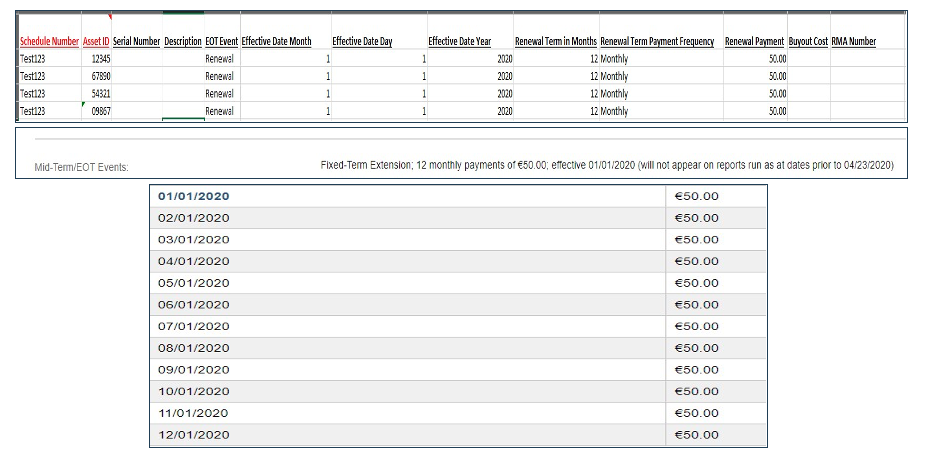Select the 02/01/2020 payment date

coord(193,218)
